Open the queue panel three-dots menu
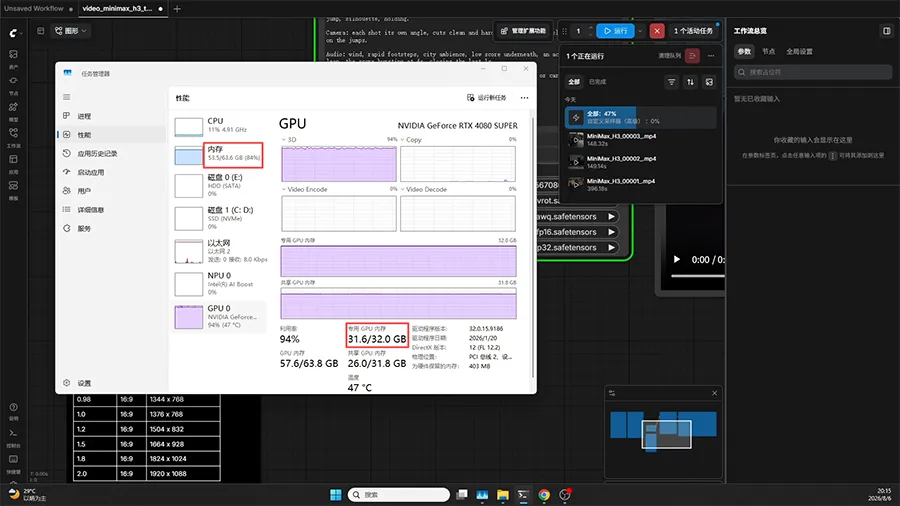Screen dimensions: 900x506 [711, 56]
